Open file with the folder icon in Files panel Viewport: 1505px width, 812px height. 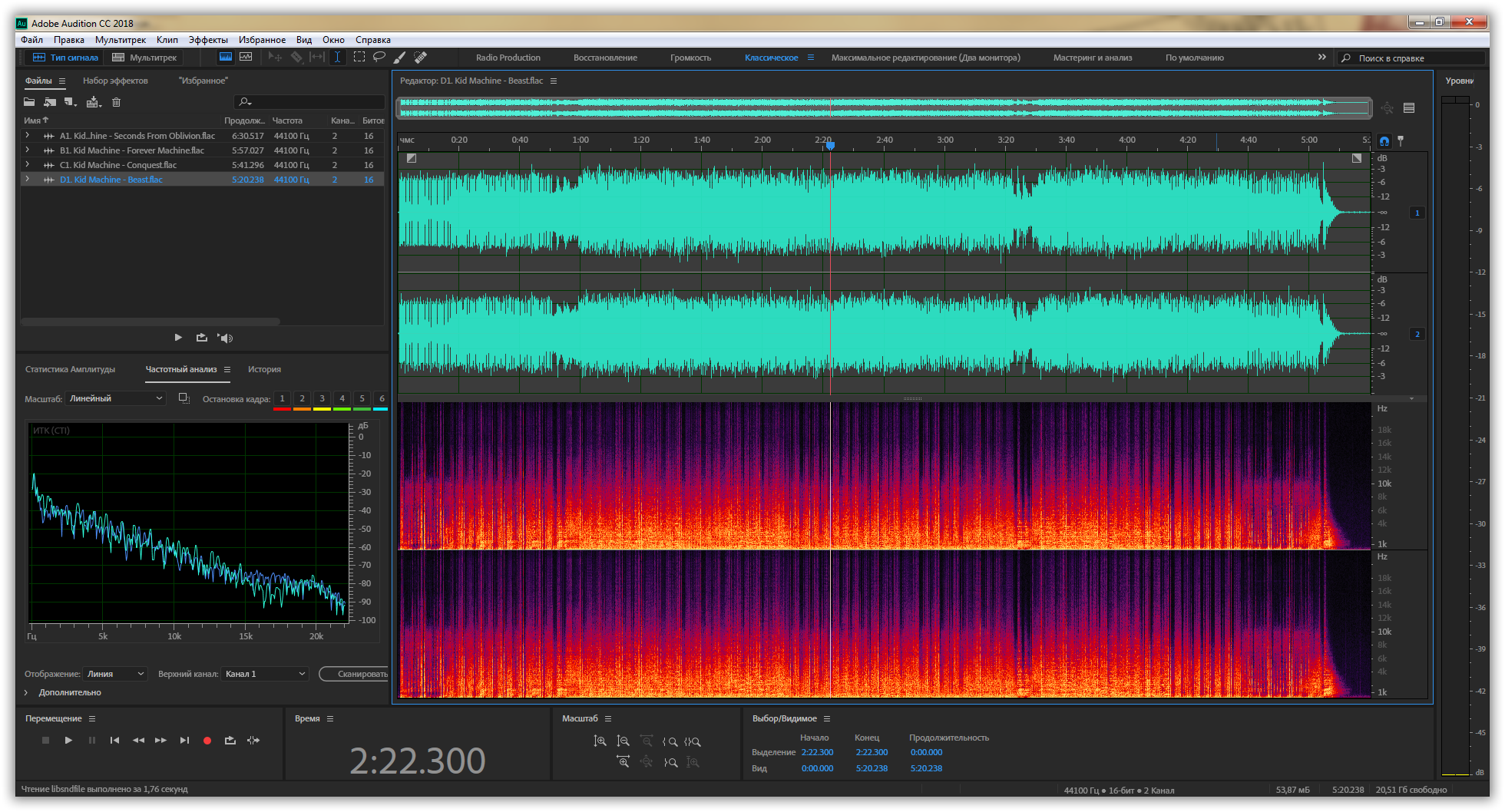coord(29,102)
